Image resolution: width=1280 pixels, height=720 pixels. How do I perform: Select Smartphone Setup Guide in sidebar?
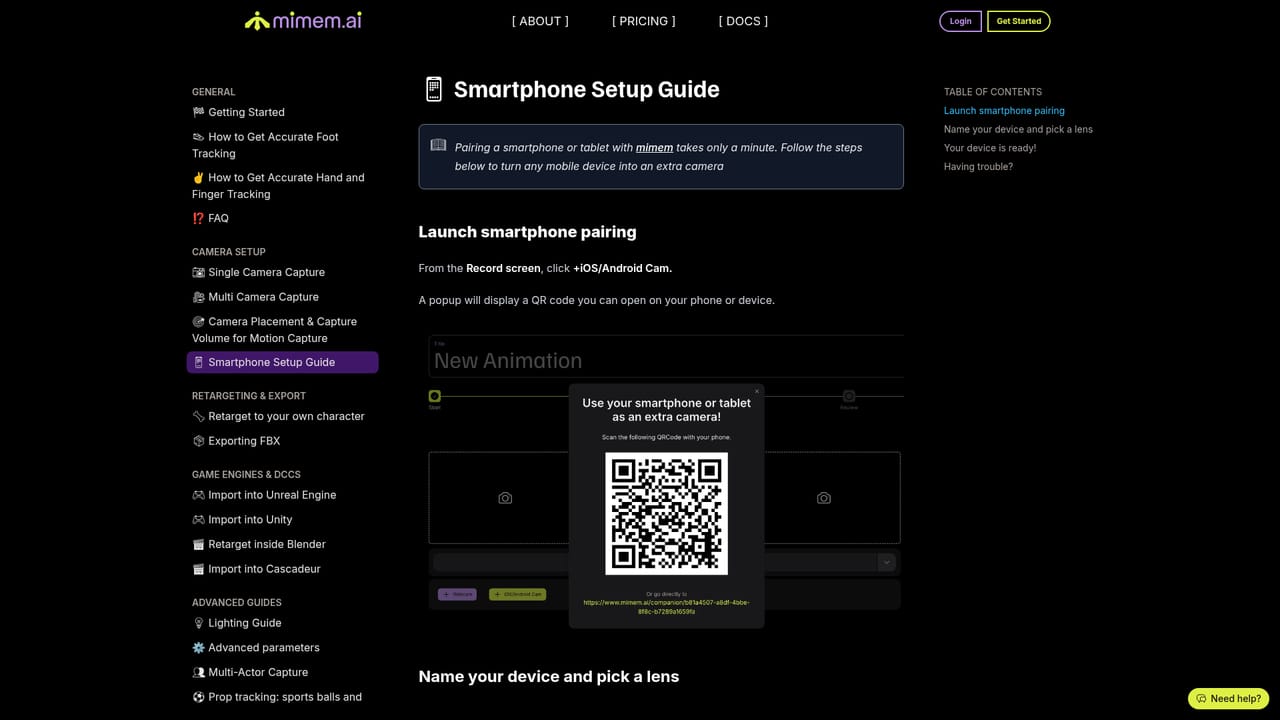click(282, 362)
